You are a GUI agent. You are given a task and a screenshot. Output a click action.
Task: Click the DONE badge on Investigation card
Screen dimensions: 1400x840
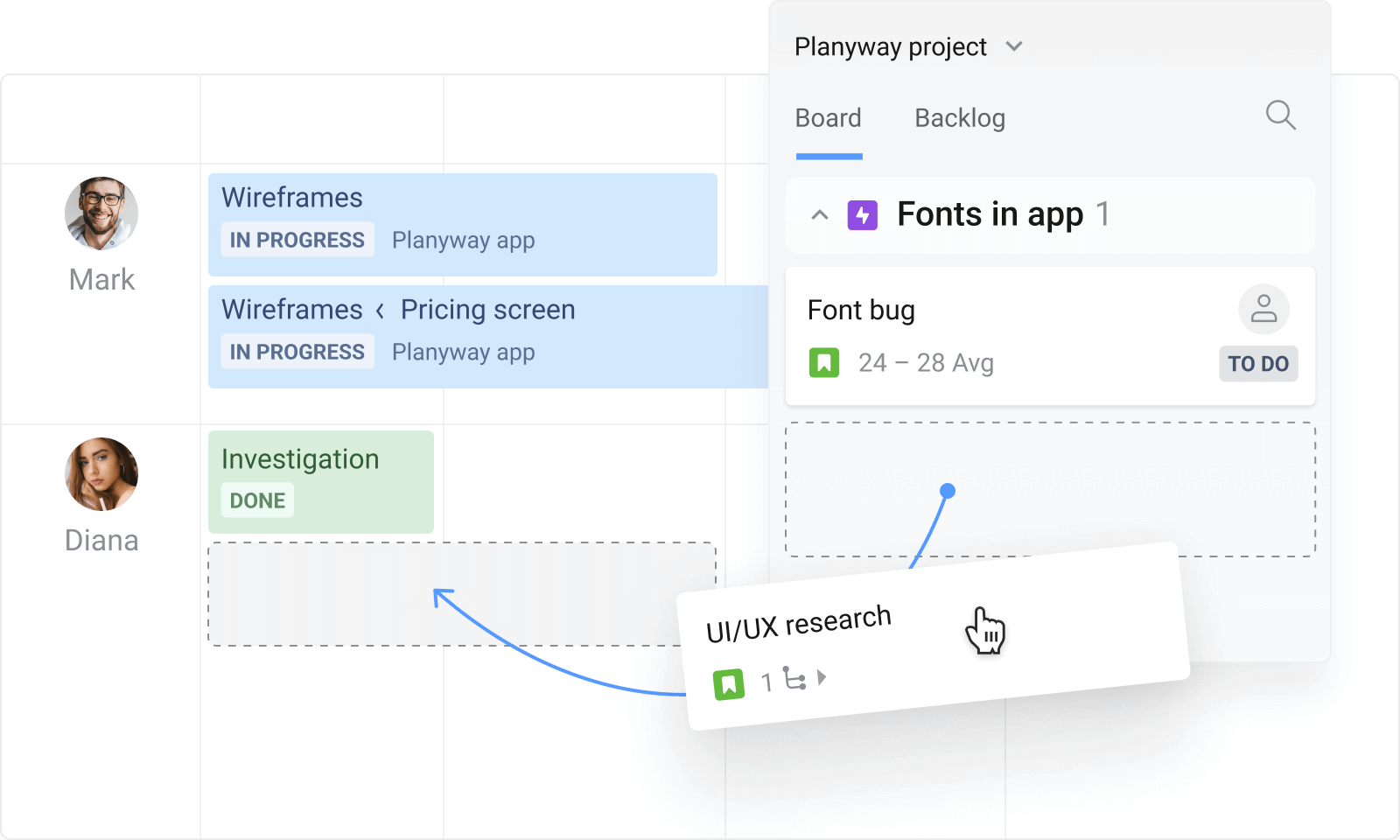point(255,500)
